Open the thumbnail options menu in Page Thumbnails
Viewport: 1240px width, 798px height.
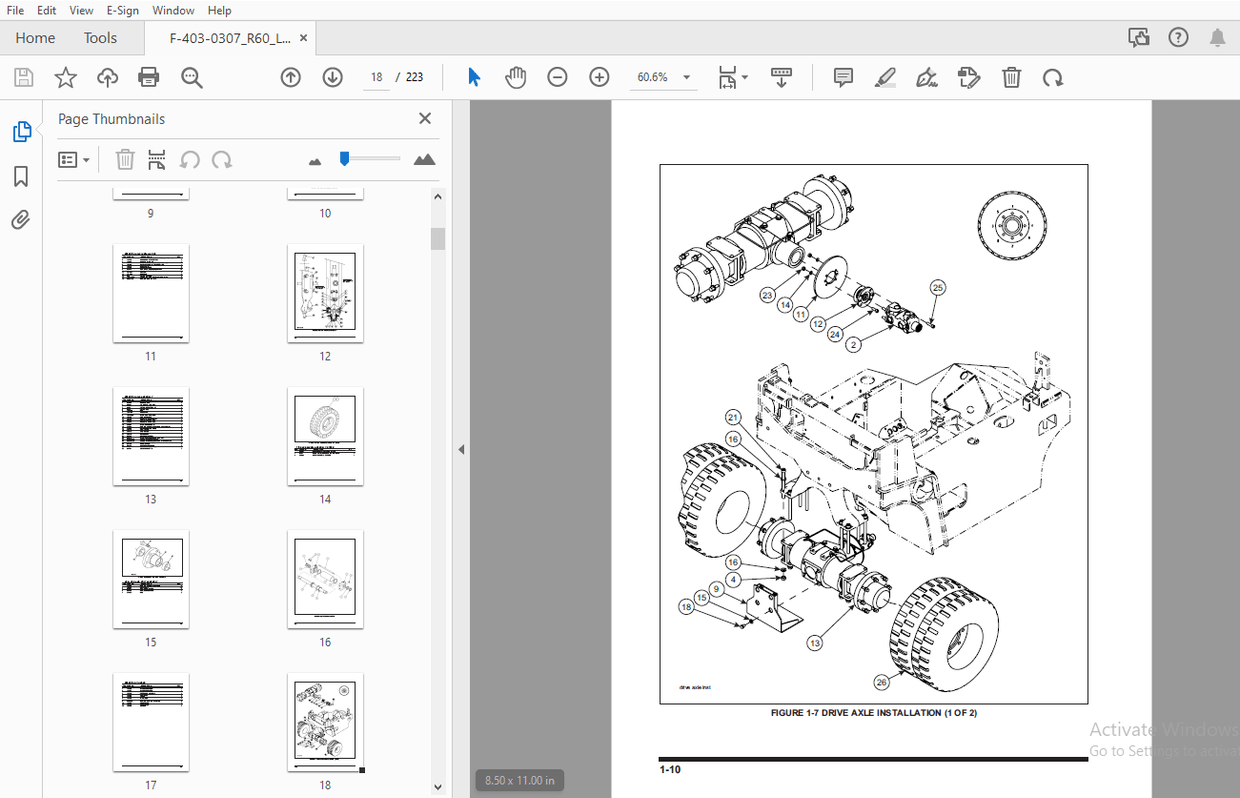point(74,159)
